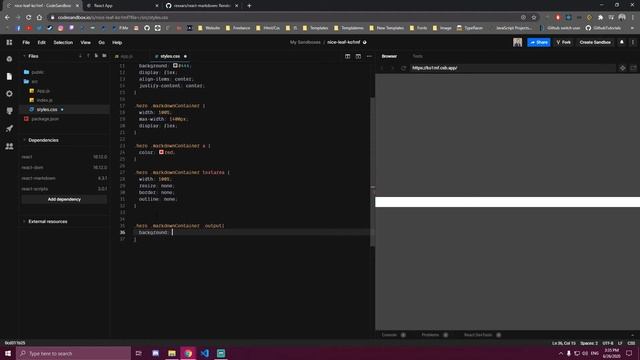640x360 pixels.
Task: Open the Configuration gear icon in sidebar
Action: 9,93
